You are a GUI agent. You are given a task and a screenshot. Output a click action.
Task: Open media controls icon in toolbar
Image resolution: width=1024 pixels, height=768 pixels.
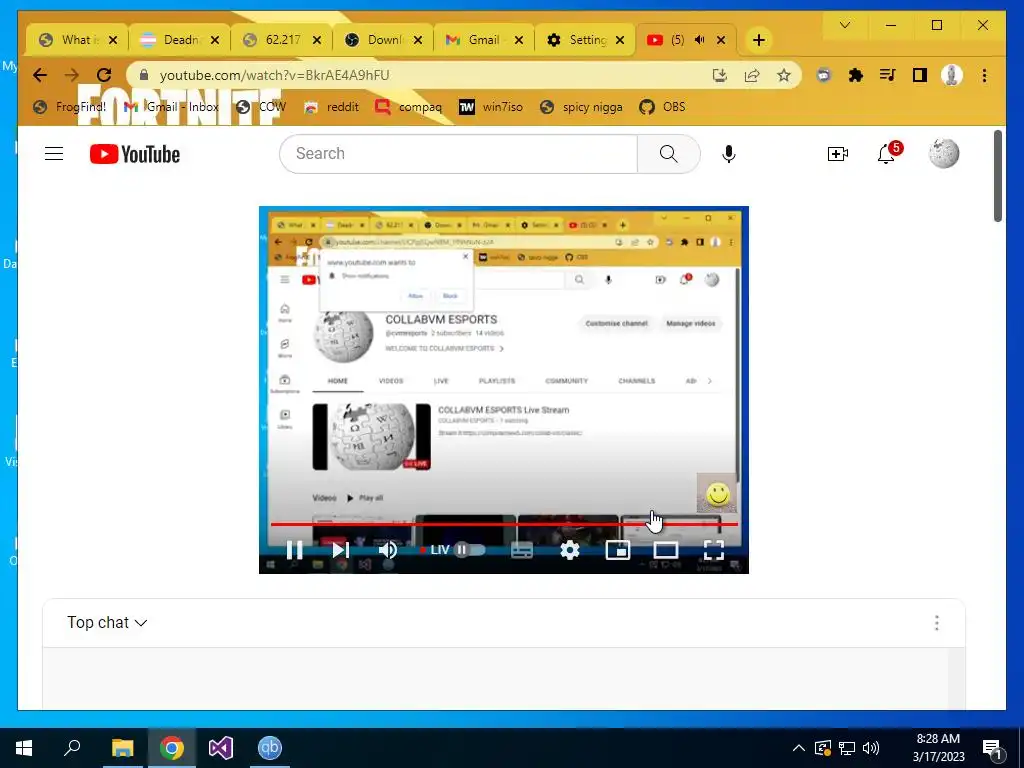coord(888,76)
